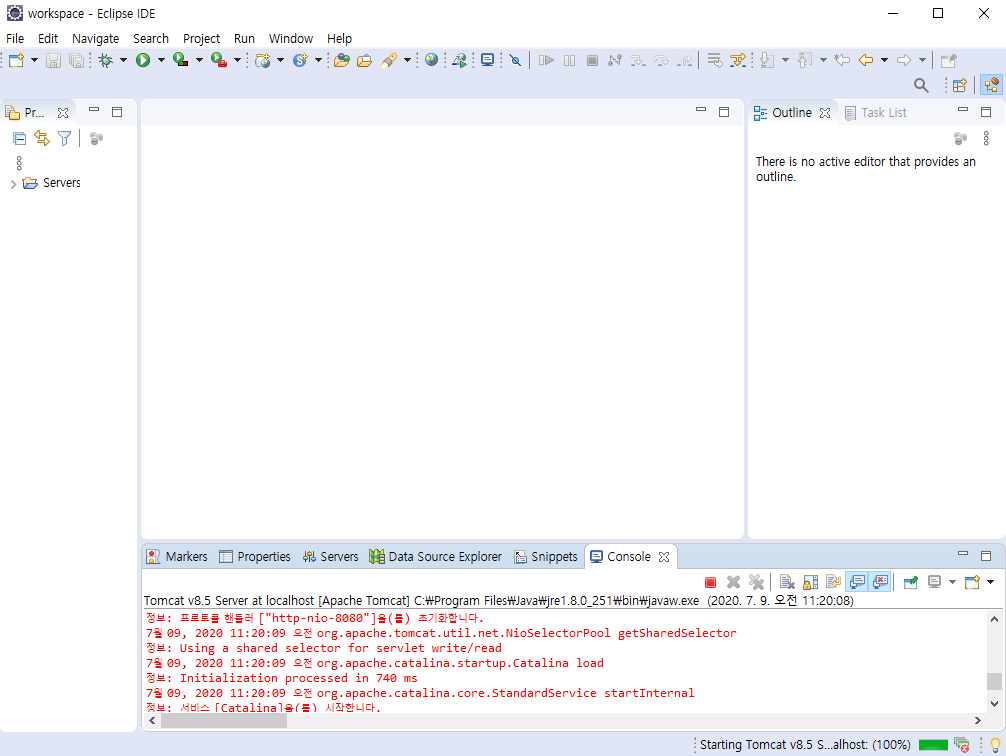Viewport: 1006px width, 756px height.
Task: Close the Console tab
Action: pyautogui.click(x=664, y=557)
